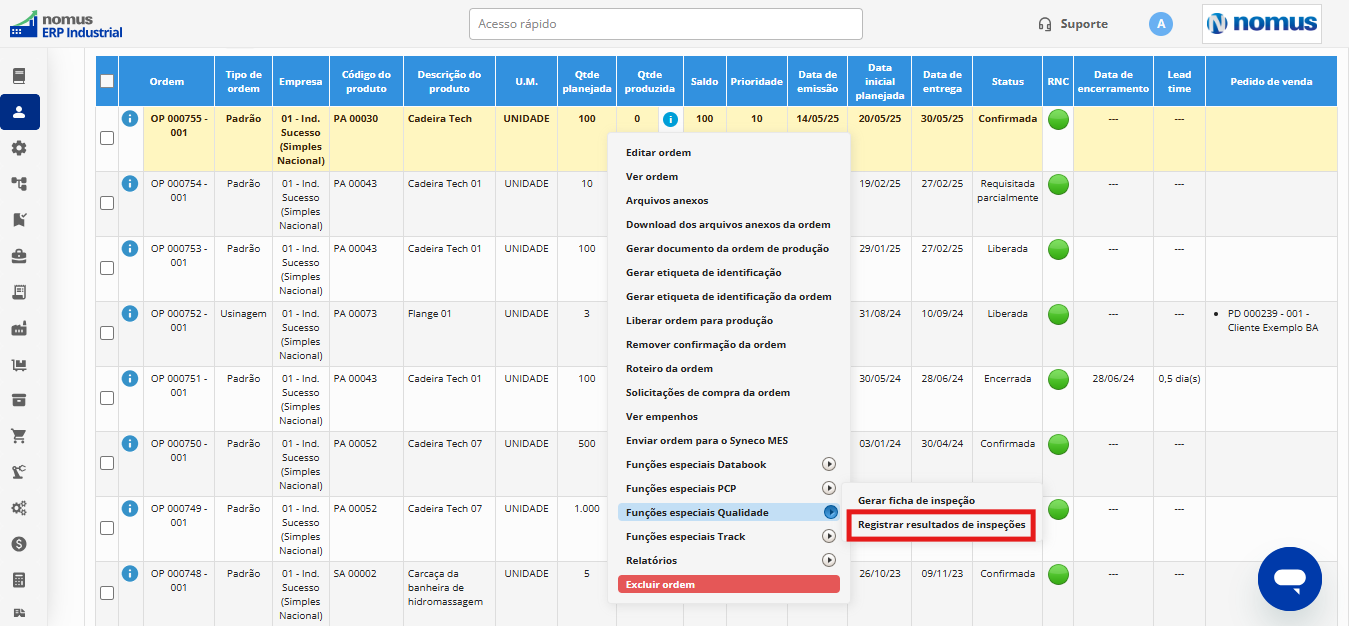This screenshot has width=1349, height=626.
Task: Open the robot arm icon in the sidebar
Action: click(19, 472)
